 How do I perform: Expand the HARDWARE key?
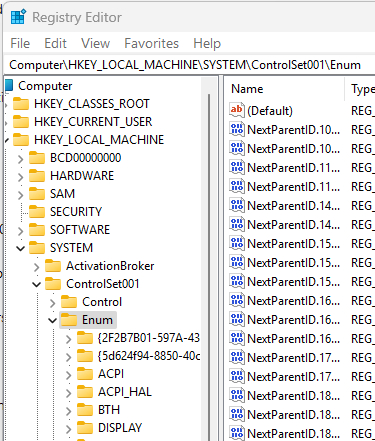pos(21,177)
